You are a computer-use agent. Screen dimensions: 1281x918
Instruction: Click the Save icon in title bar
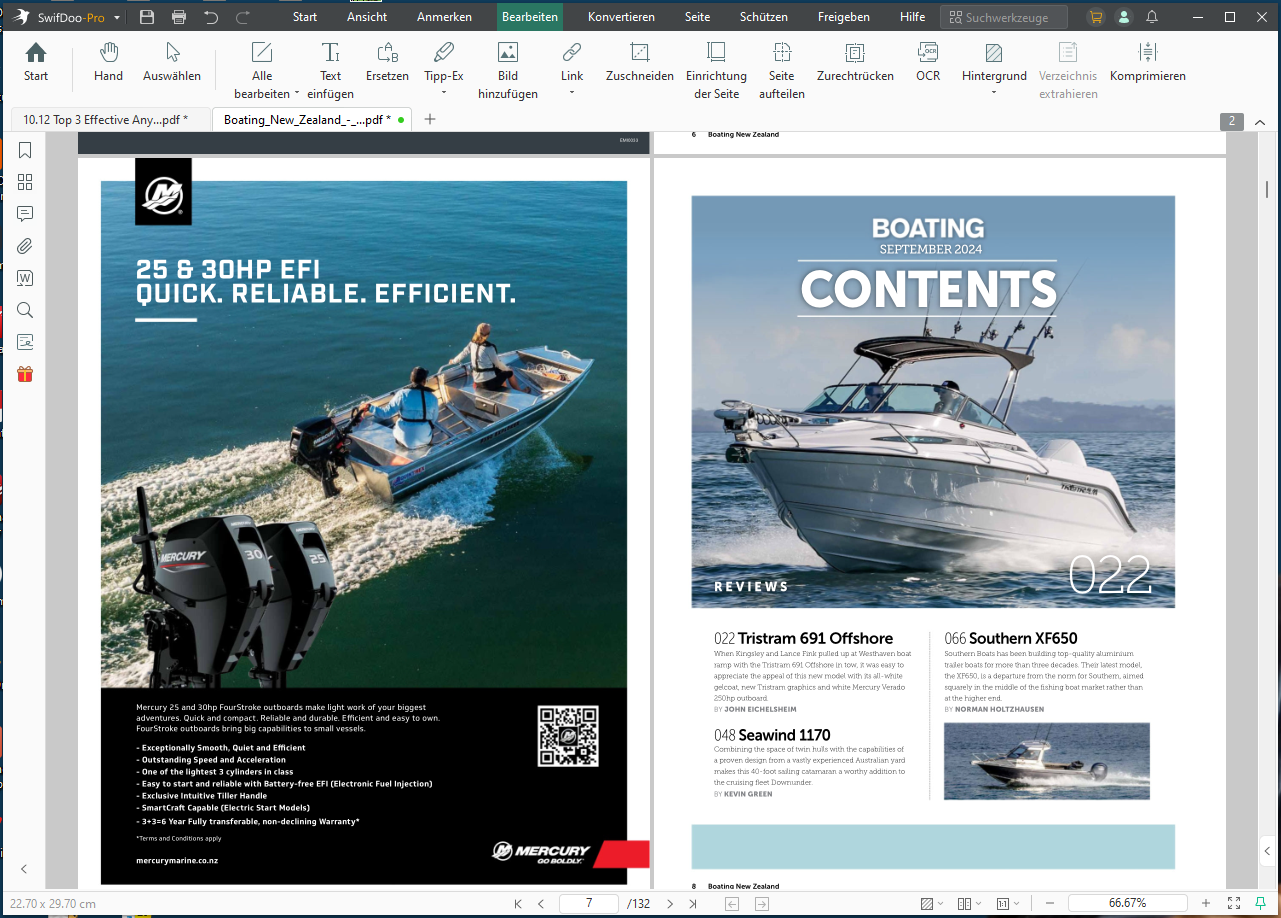[x=147, y=17]
